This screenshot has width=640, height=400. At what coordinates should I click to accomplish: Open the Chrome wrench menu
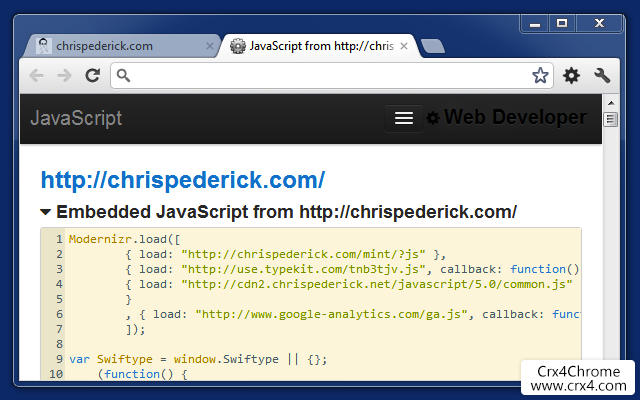[602, 76]
